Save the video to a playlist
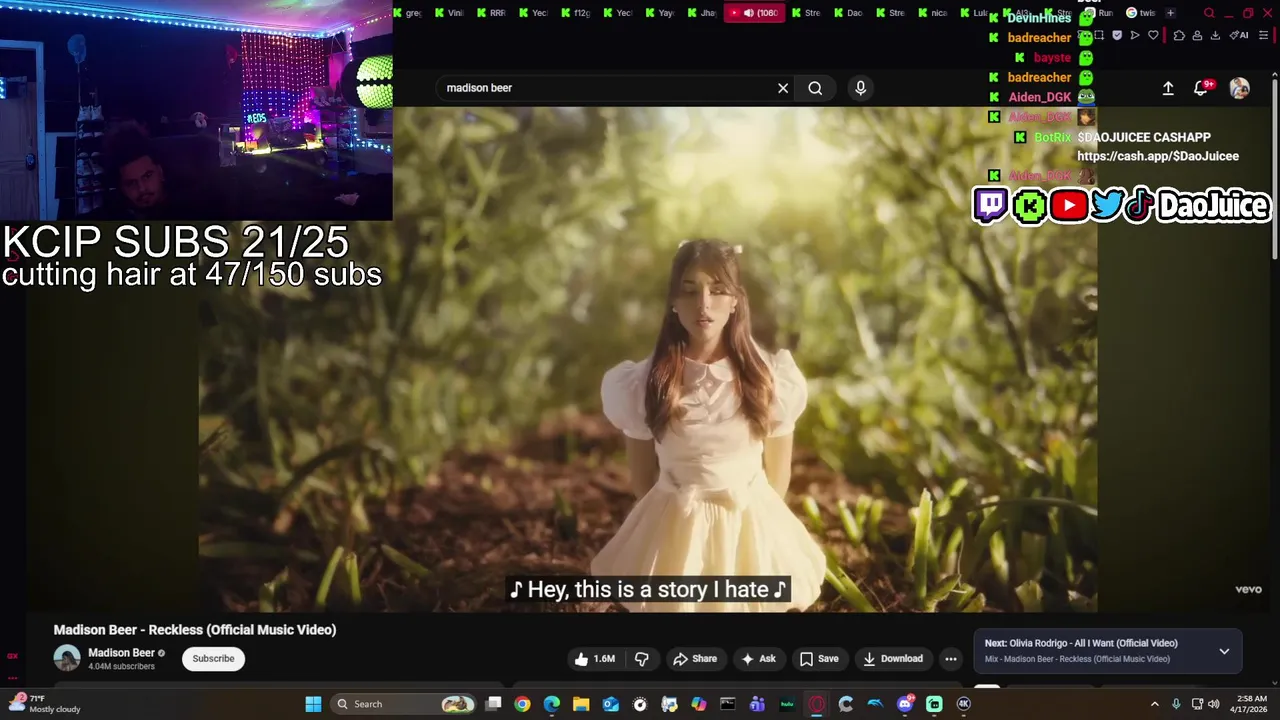Viewport: 1280px width, 720px height. tap(819, 659)
